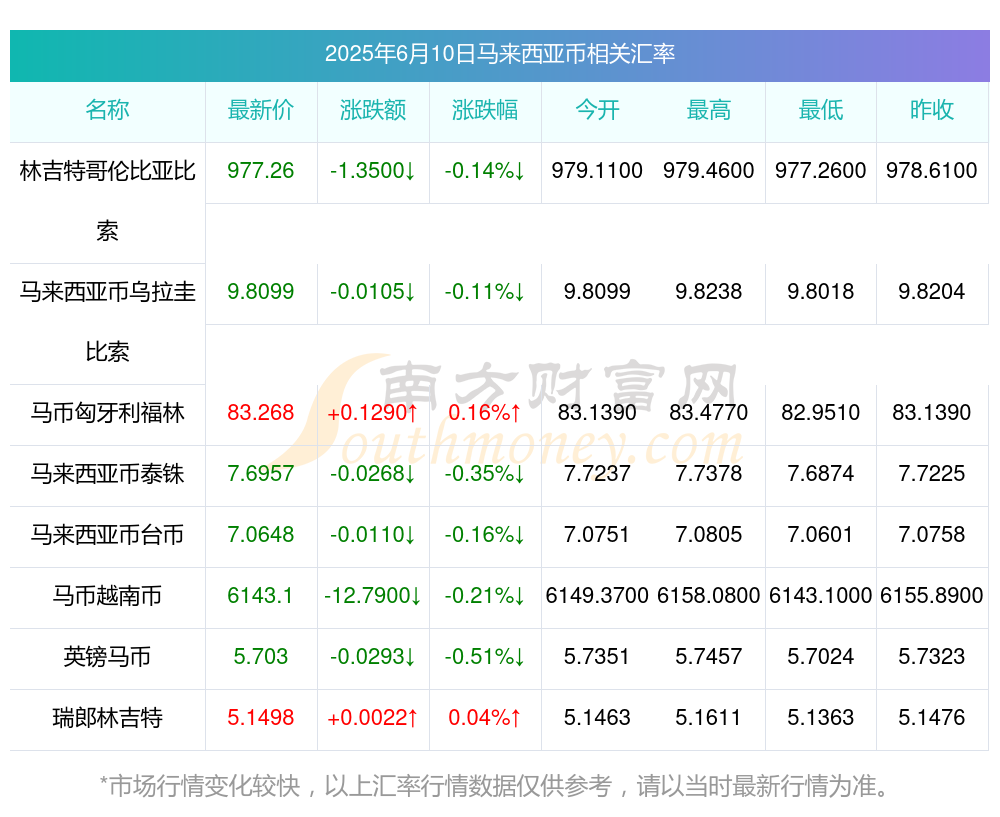The height and width of the screenshot is (817, 1000).
Task: Click low value 977.2600
Action: 820,171
